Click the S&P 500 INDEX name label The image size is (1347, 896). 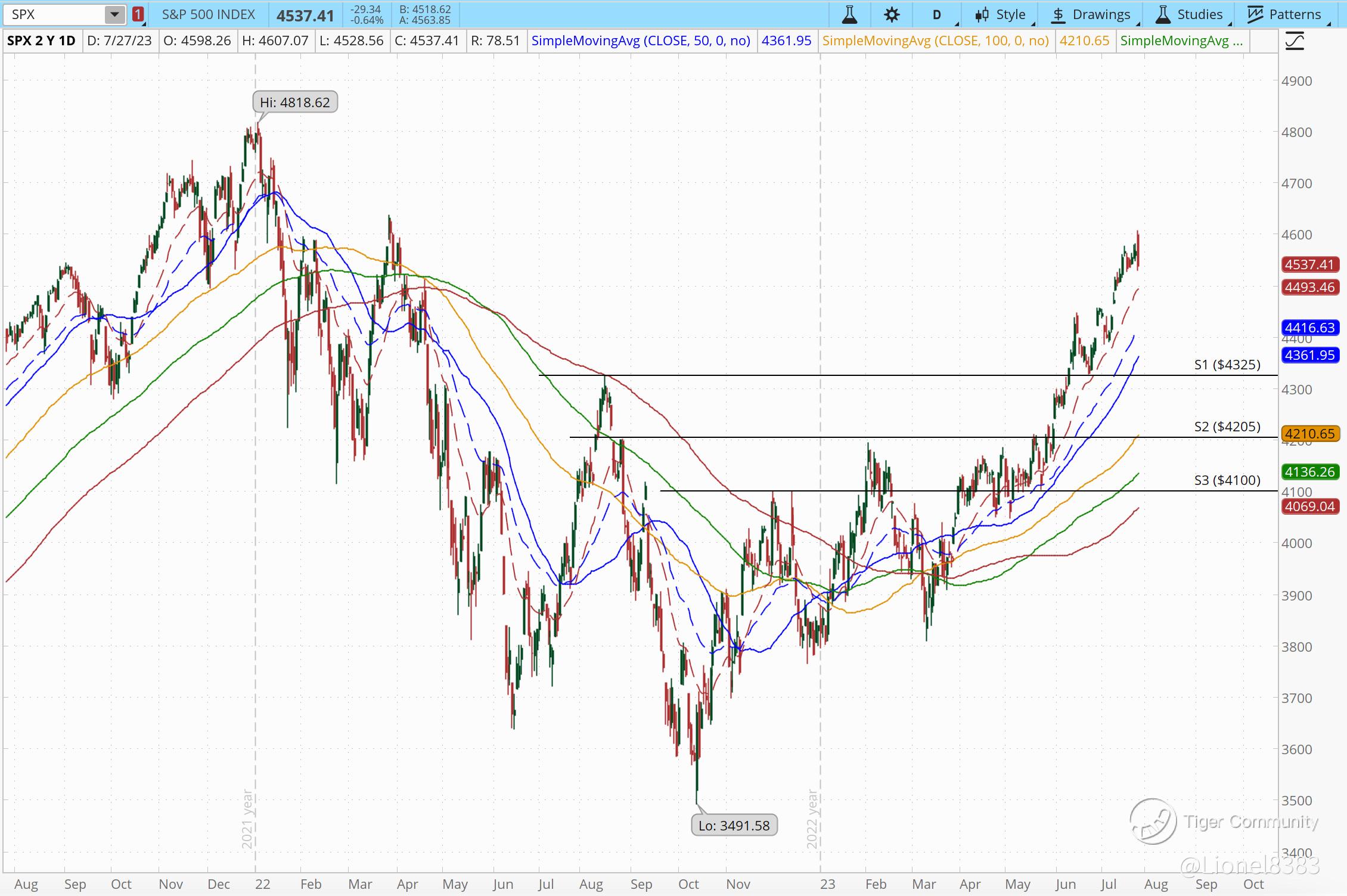[x=208, y=14]
